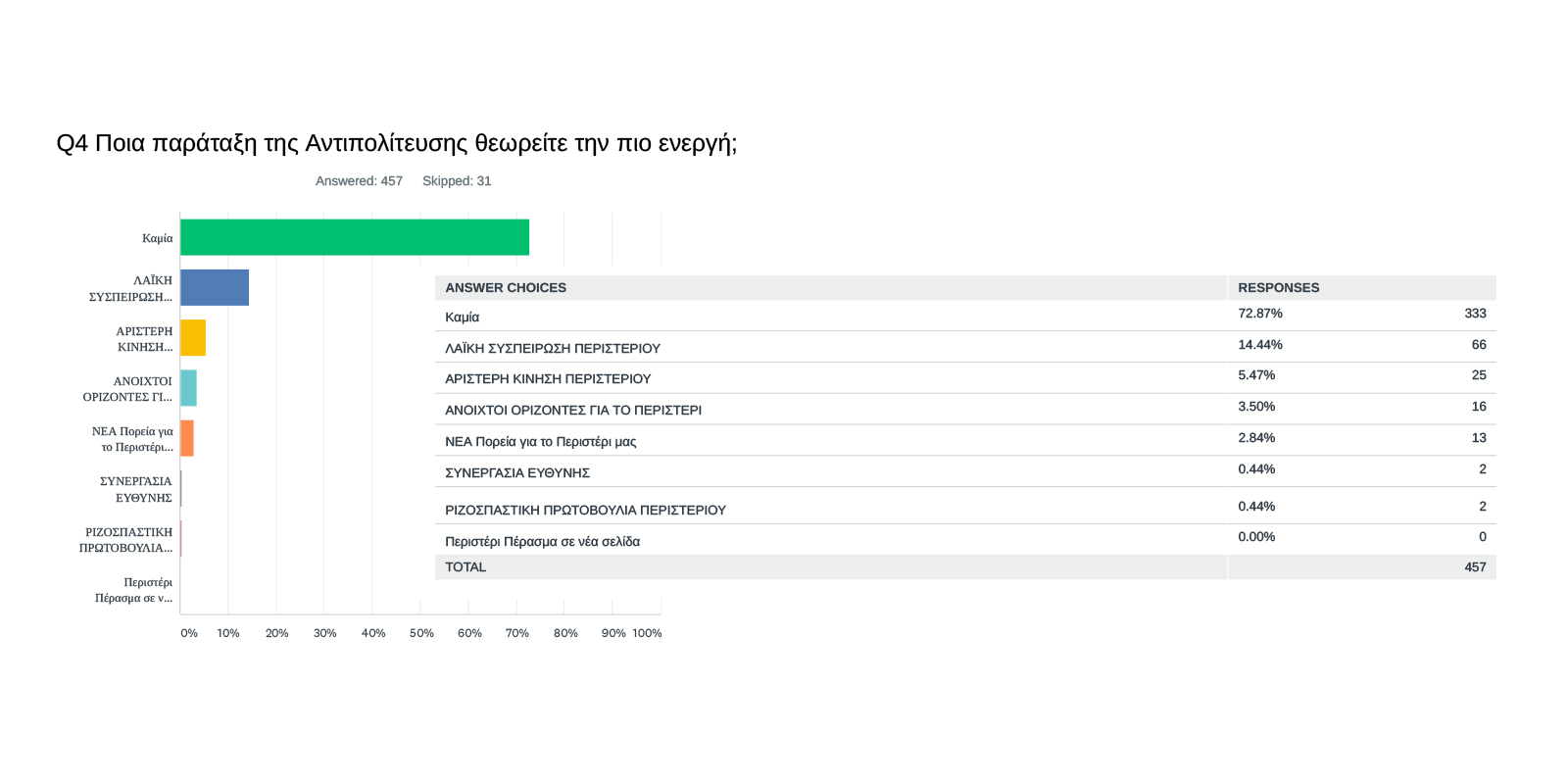Click ΑΡΙΣΤΕΡΗ ΚΙΝΗΣΗ ΠΕΡΙΣΤΕΡΙΟΥ in the table
Viewport: 1568px width, 784px height.
point(548,379)
